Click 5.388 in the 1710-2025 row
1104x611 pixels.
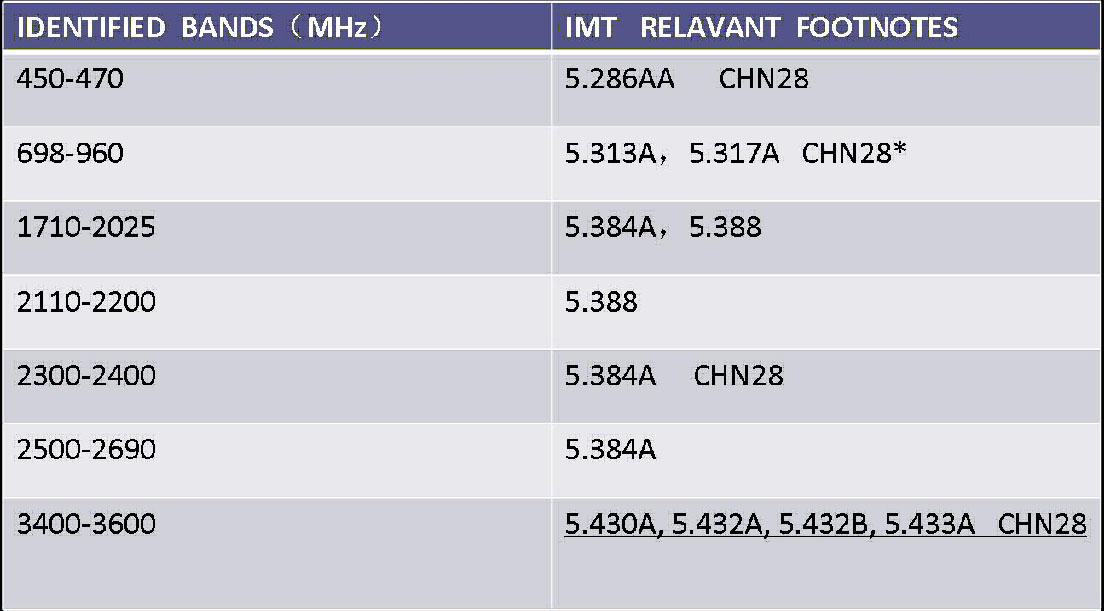725,227
